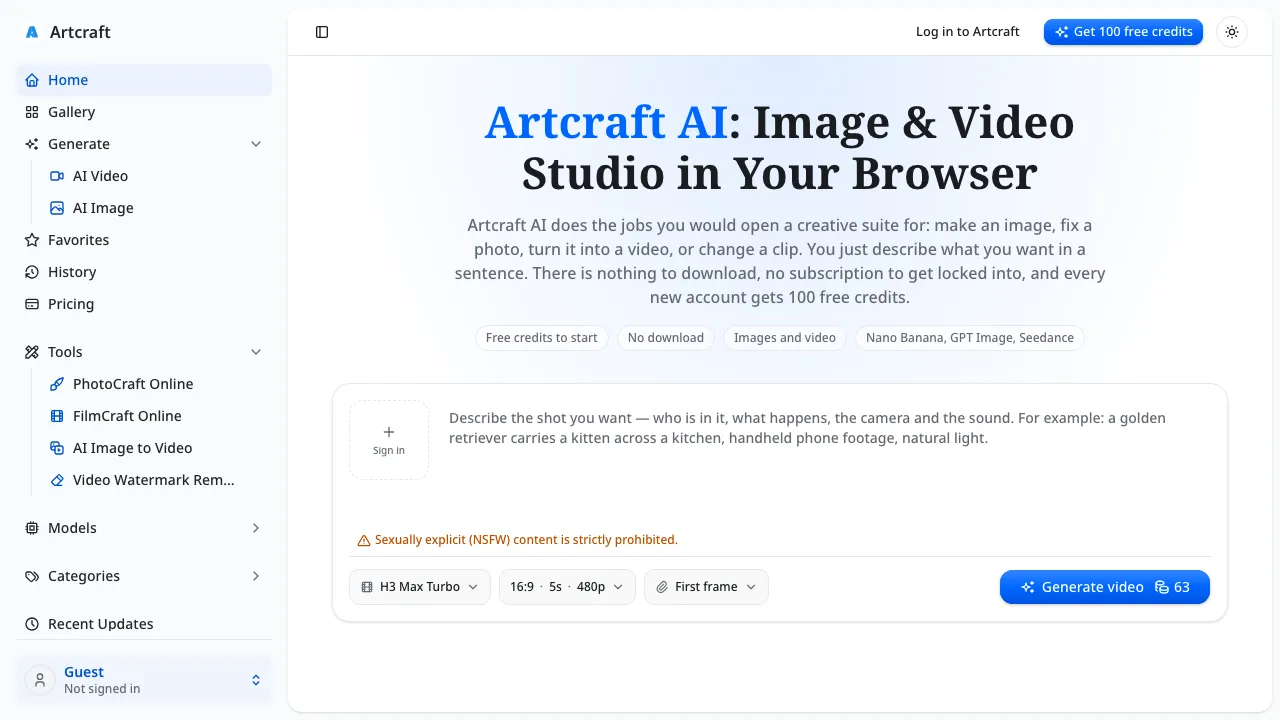Launch PhotoCraft Online tool

(156, 384)
